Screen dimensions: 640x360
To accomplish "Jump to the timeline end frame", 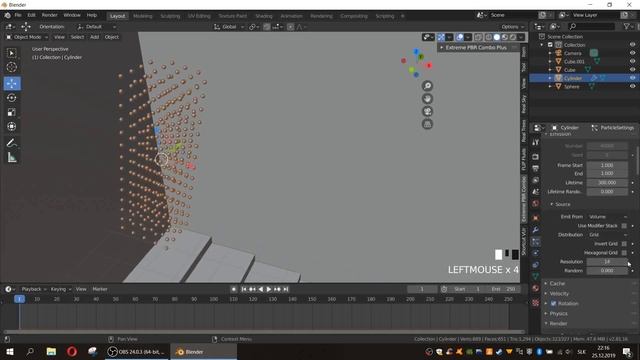I will point(286,289).
